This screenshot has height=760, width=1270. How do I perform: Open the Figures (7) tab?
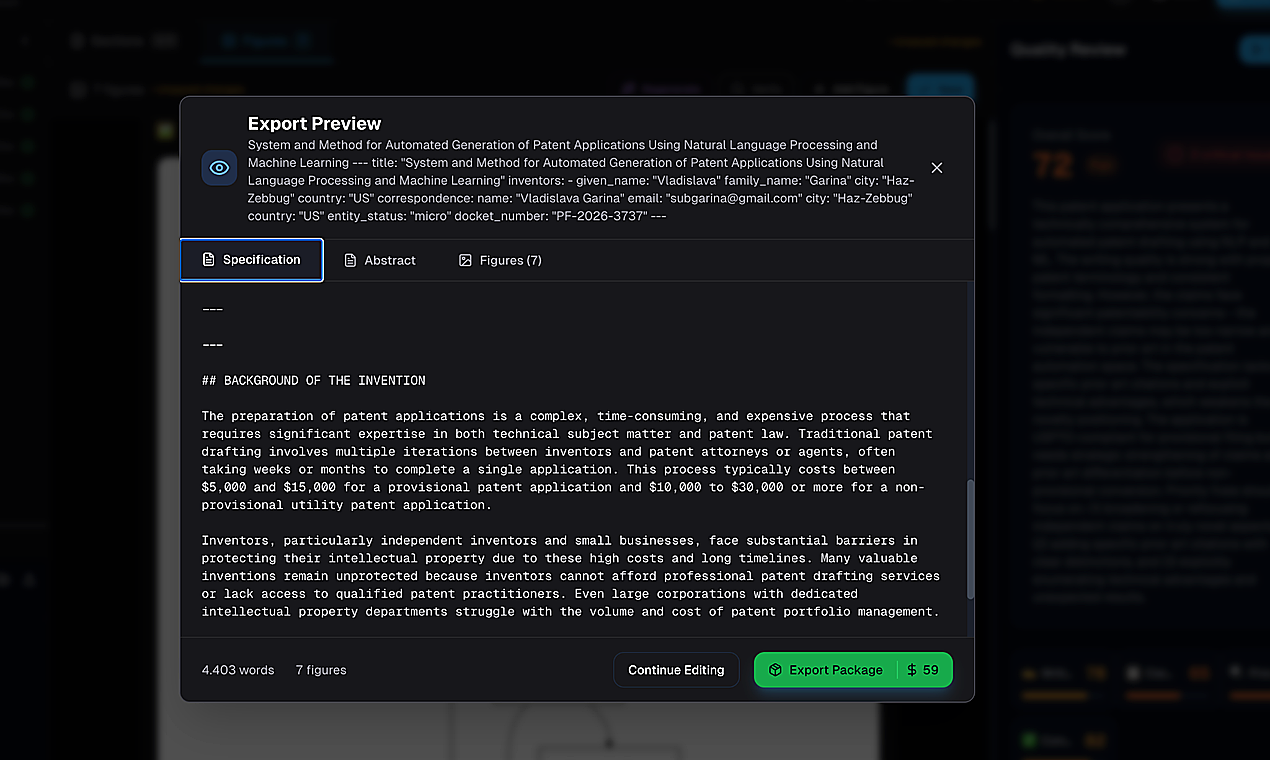(x=500, y=260)
